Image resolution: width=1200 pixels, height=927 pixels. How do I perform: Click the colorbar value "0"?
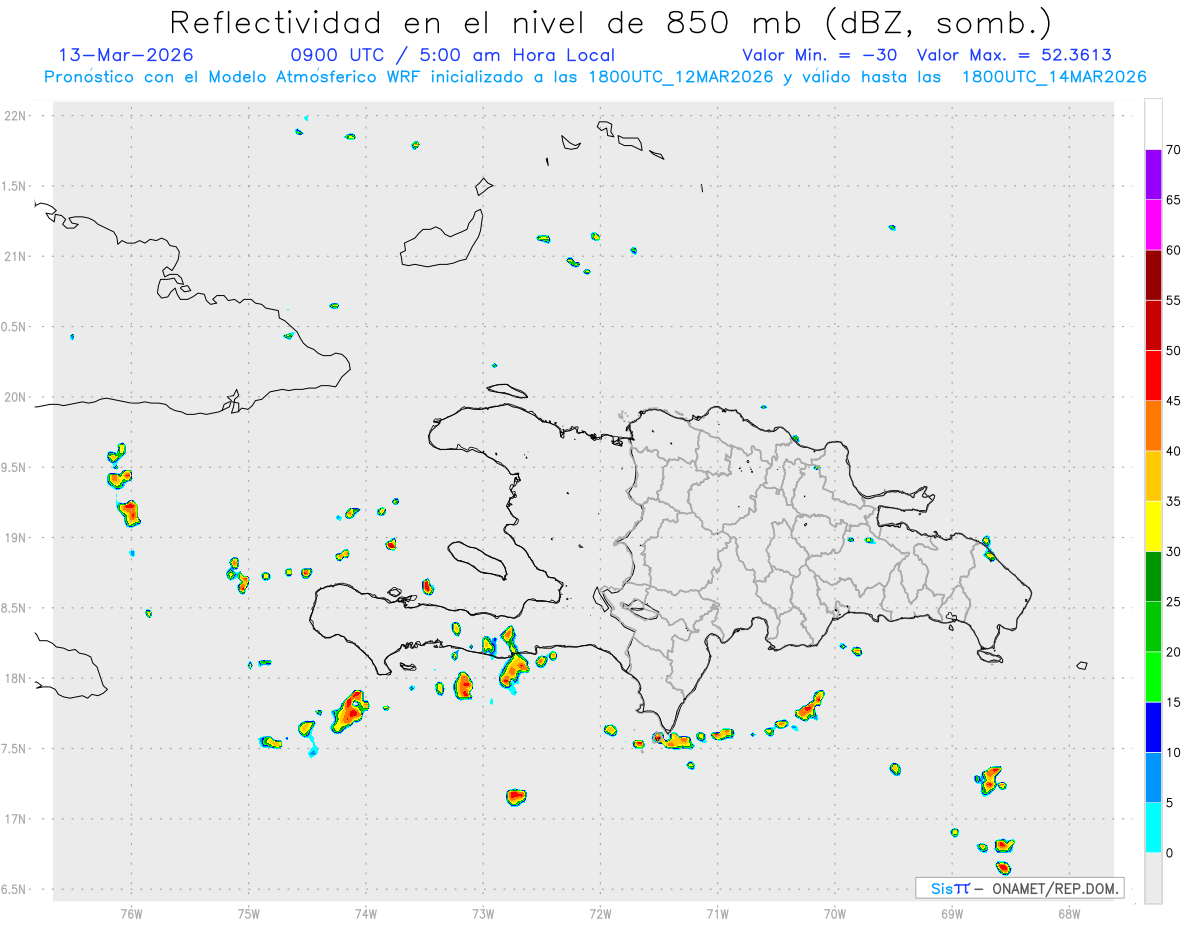[1170, 853]
